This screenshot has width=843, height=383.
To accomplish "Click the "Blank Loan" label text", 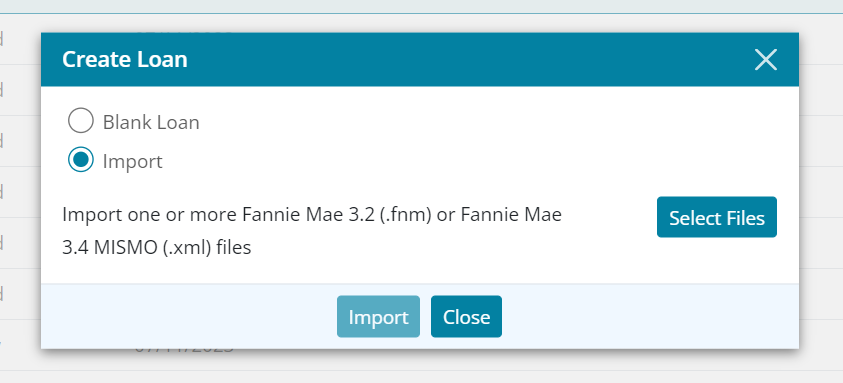I will (151, 122).
